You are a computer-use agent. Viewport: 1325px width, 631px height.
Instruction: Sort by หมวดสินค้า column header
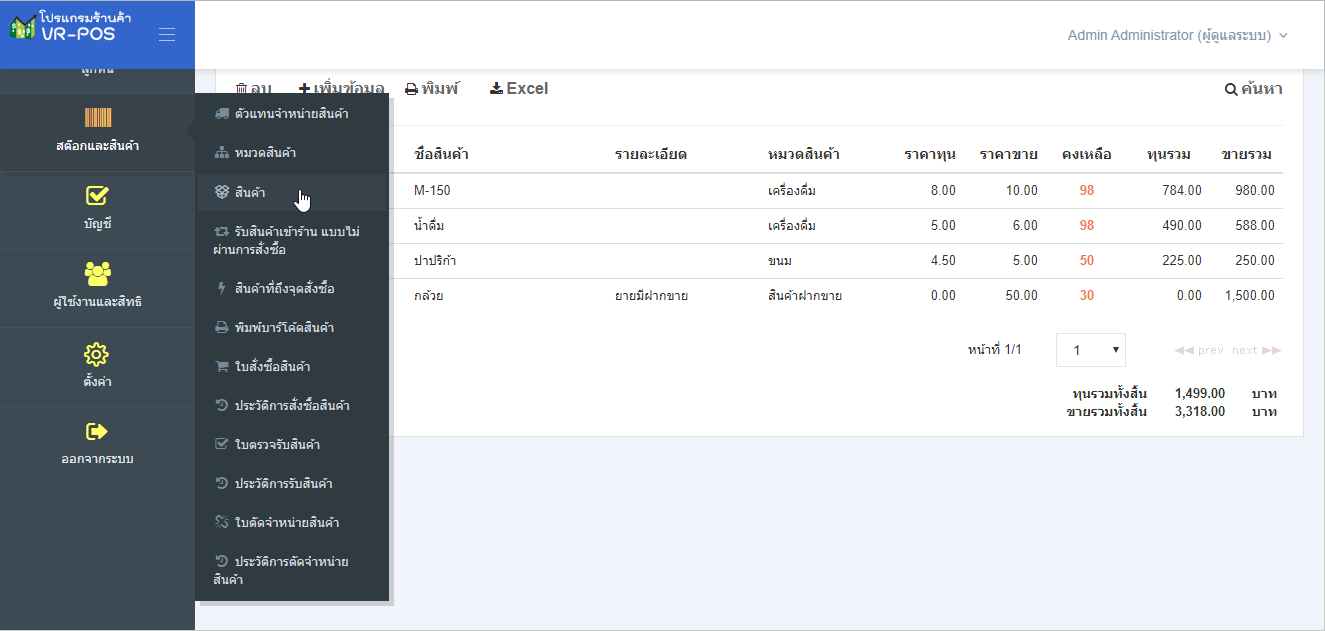[x=803, y=154]
